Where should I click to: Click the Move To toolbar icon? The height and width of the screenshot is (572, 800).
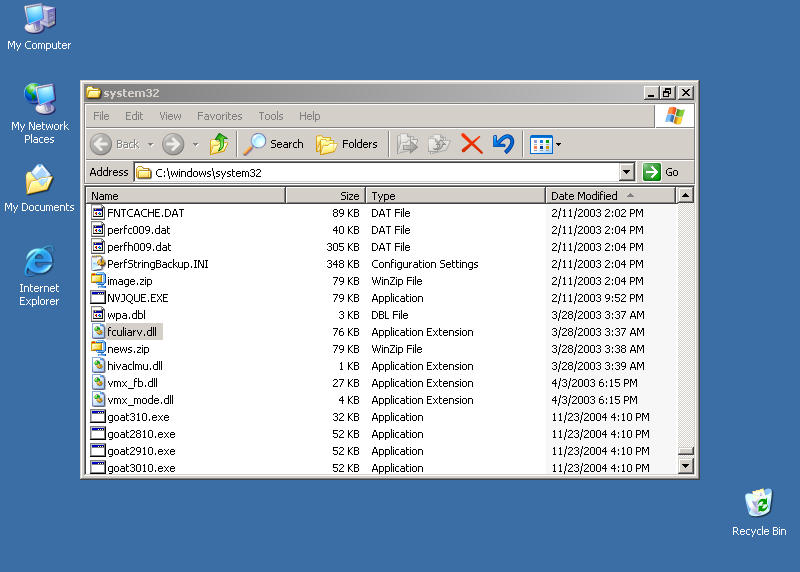407,144
